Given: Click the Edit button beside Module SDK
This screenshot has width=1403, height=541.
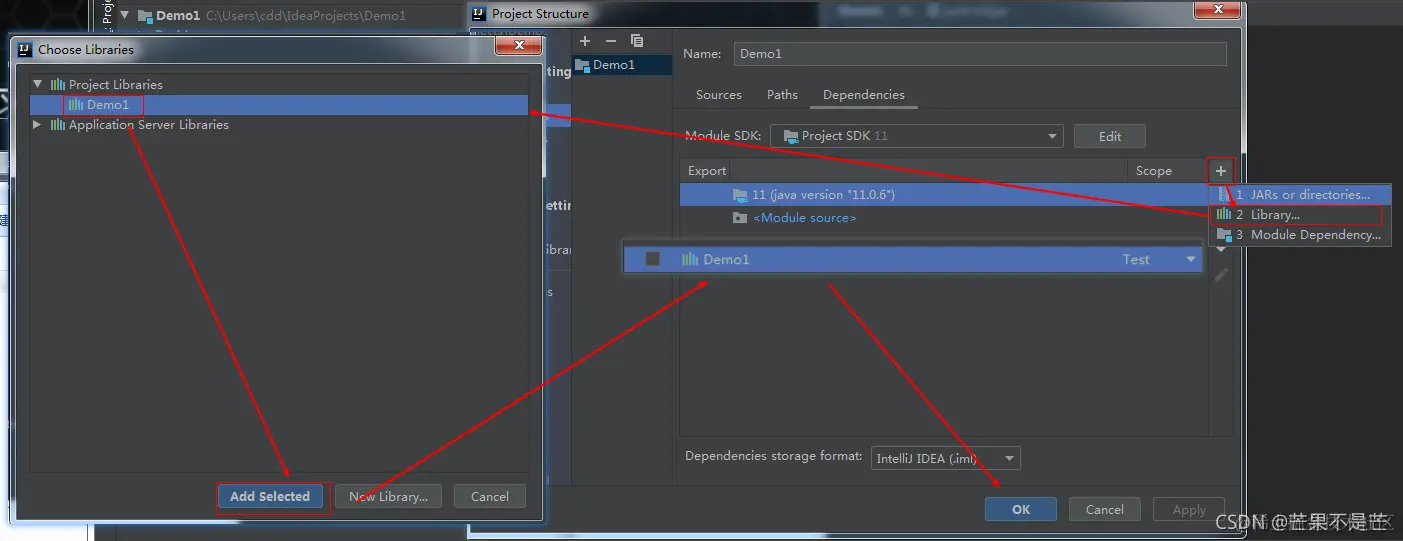Looking at the screenshot, I should 1110,136.
